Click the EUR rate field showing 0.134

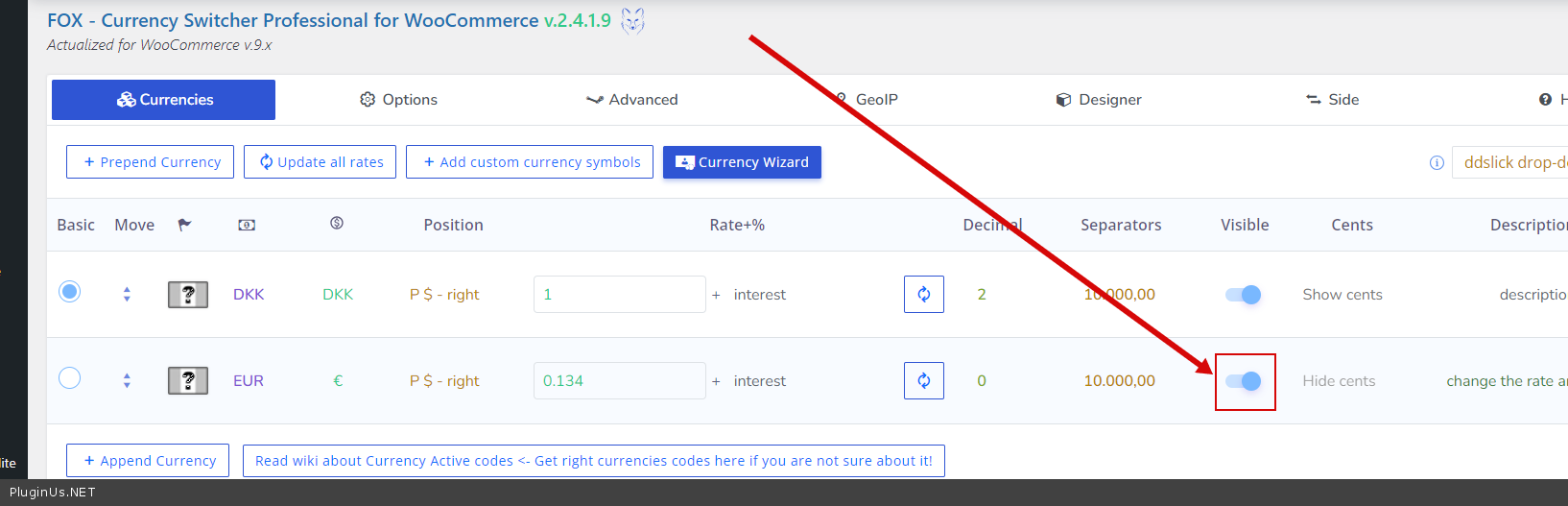(x=620, y=380)
